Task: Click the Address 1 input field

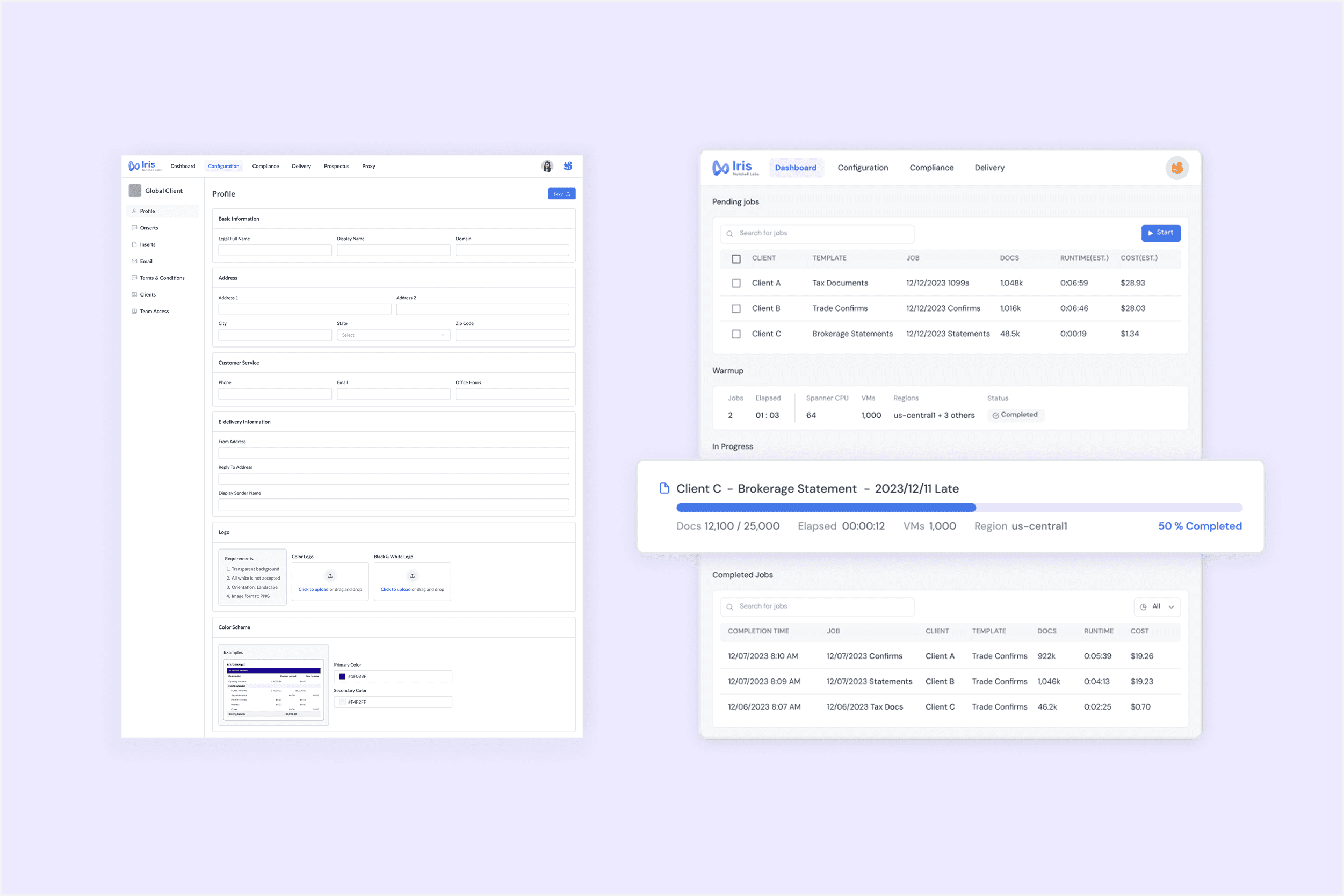Action: [x=305, y=309]
